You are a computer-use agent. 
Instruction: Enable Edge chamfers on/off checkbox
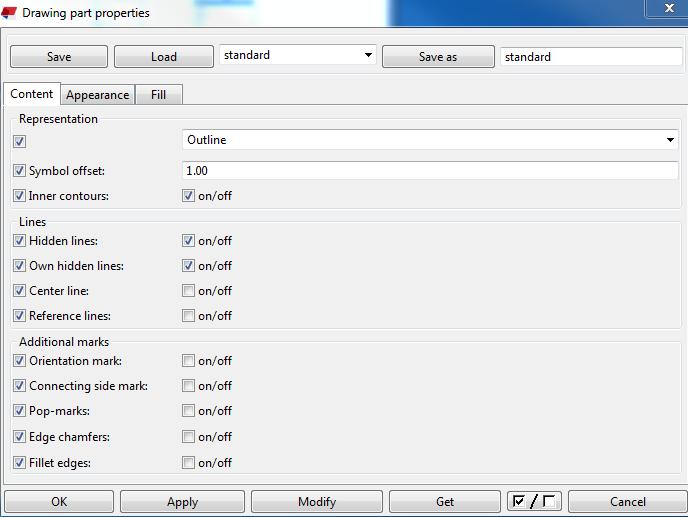(x=188, y=437)
